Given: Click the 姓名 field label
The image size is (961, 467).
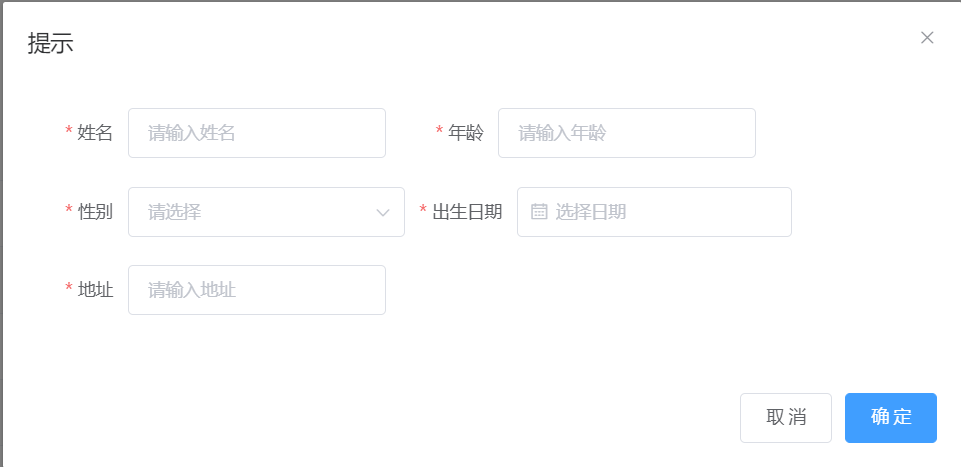Looking at the screenshot, I should click(95, 133).
